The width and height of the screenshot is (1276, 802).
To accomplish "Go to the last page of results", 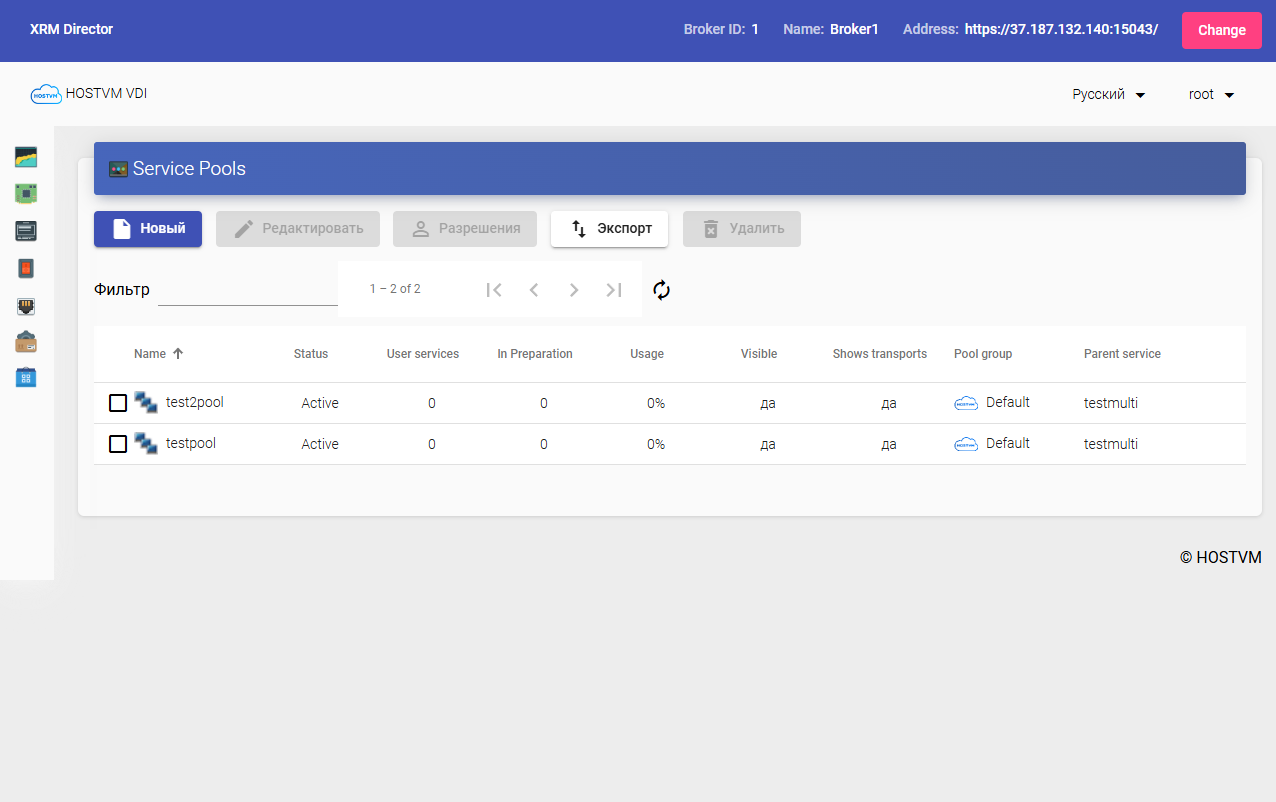I will tap(614, 290).
